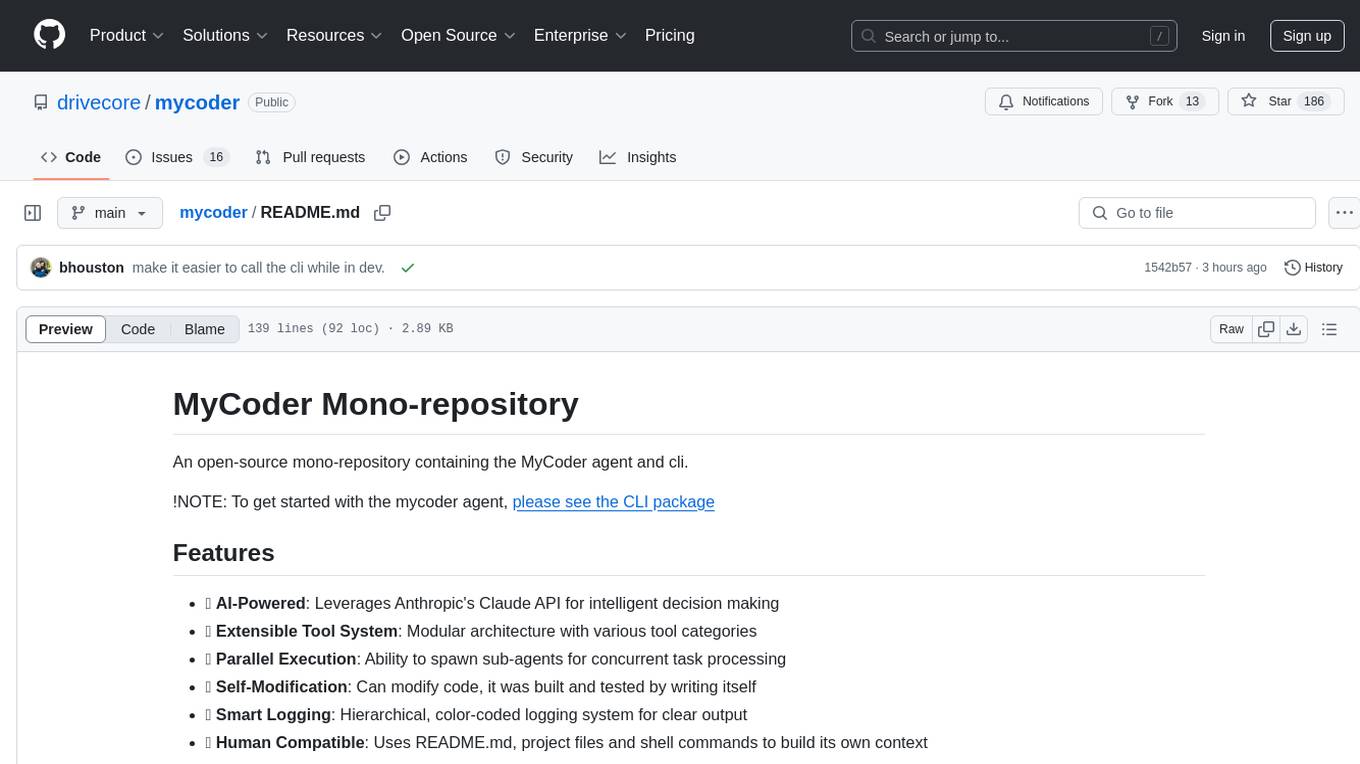The image size is (1360, 764).
Task: Open the Pricing page
Action: pos(670,35)
